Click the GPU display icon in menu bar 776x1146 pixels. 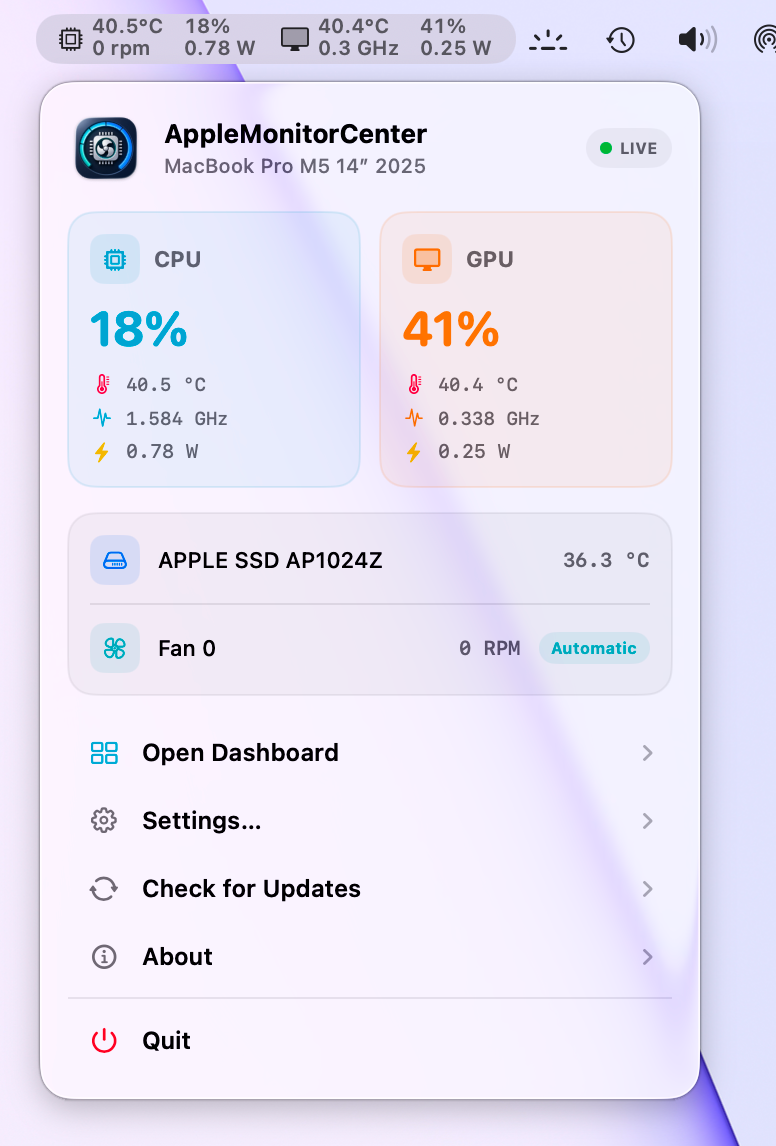click(x=295, y=39)
